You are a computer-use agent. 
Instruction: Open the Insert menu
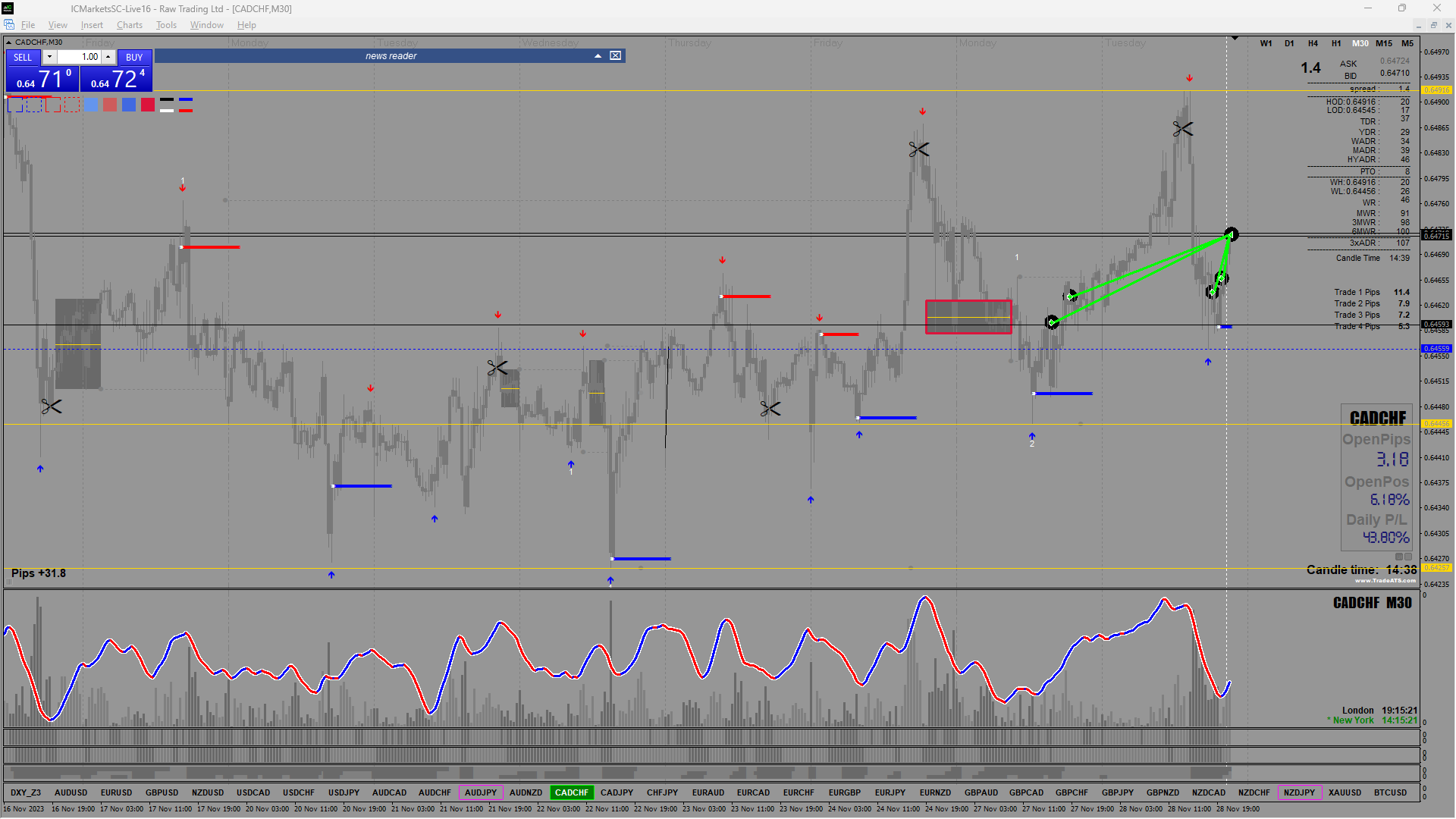coord(92,25)
